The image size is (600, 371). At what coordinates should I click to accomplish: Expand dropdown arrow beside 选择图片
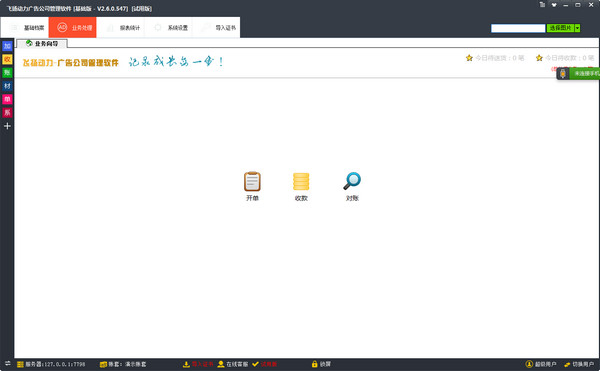(x=577, y=28)
